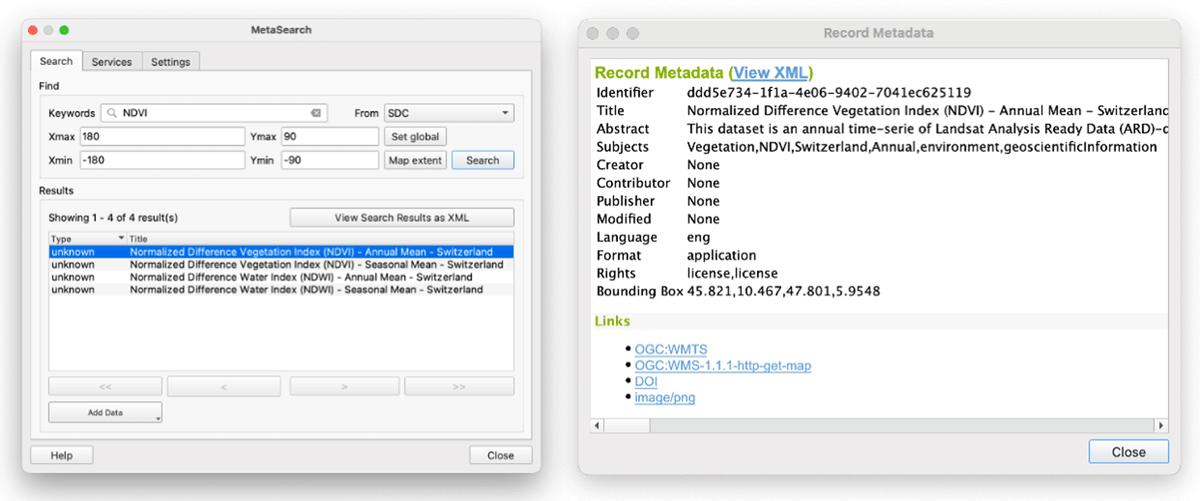Click View Search Results as XML
Image resolution: width=1200 pixels, height=501 pixels.
pyautogui.click(x=401, y=218)
